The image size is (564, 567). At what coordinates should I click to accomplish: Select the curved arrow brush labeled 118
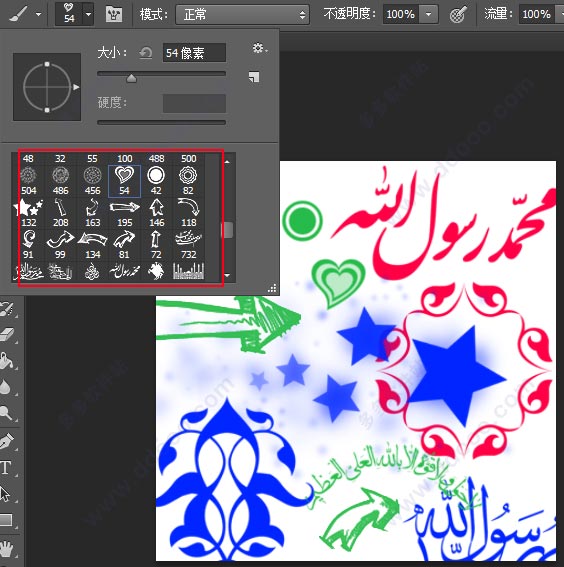[188, 213]
